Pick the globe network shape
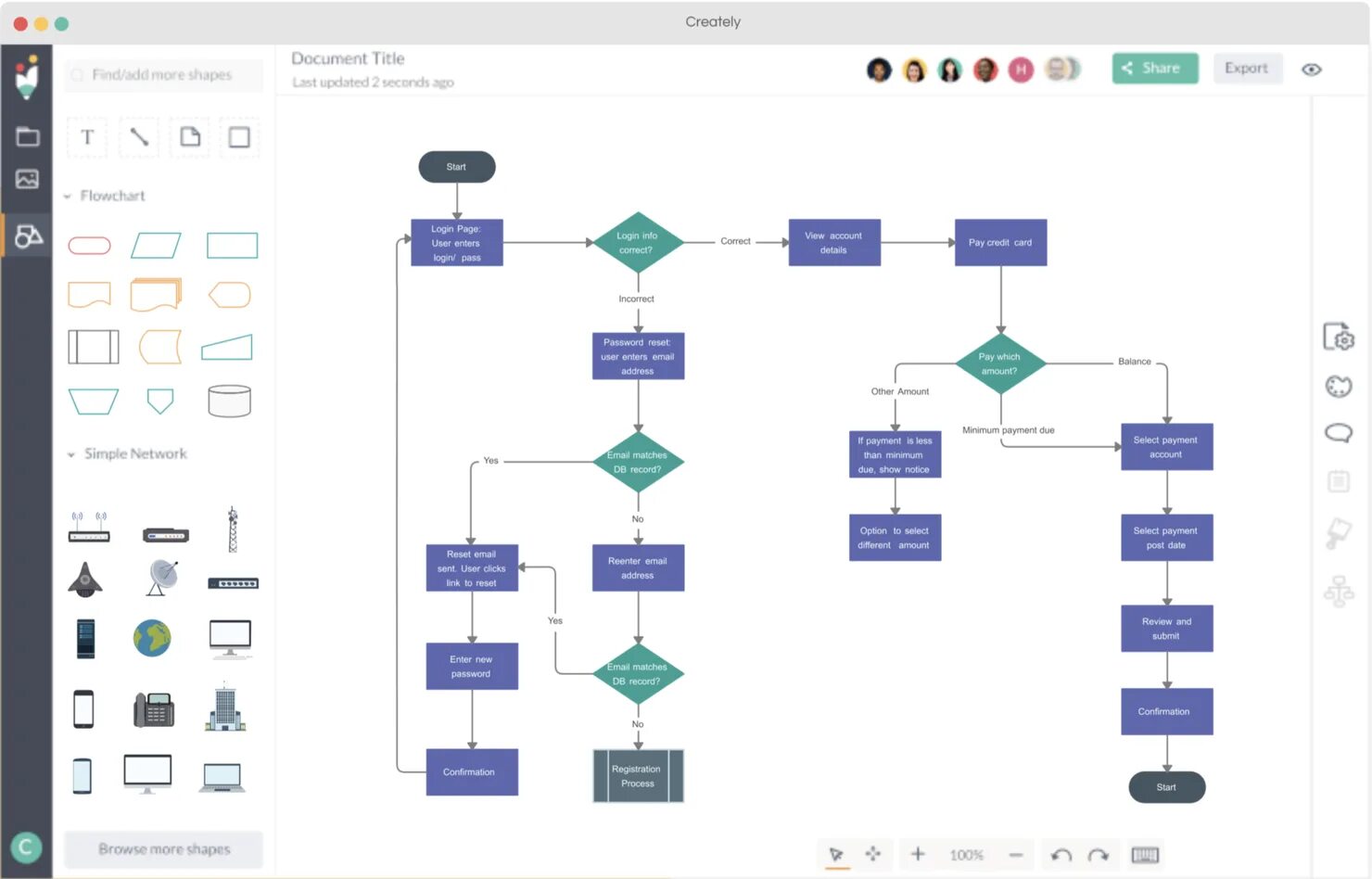Screen dimensions: 1372x879 (x=152, y=638)
